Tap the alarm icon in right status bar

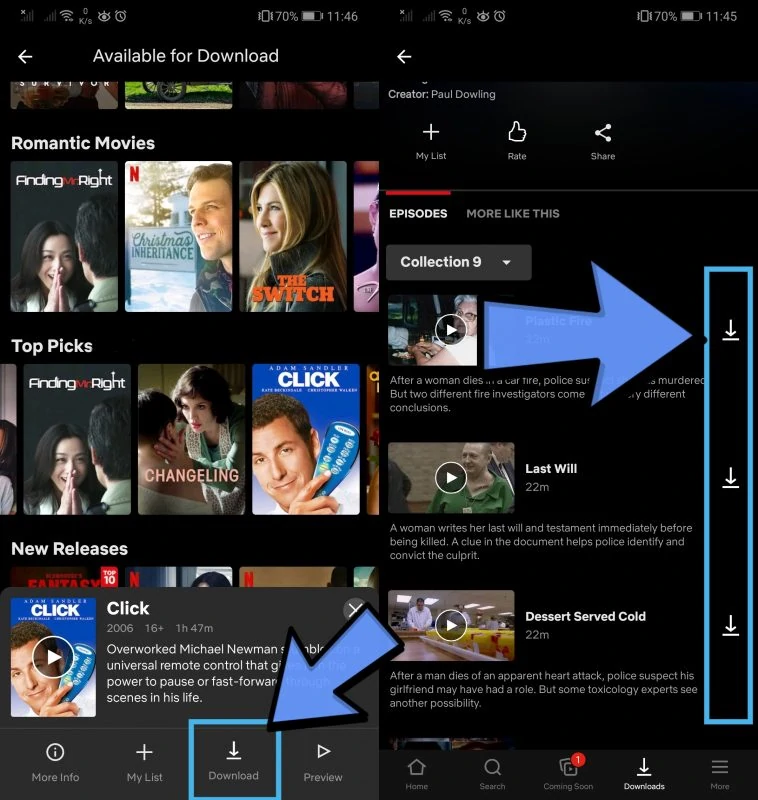tap(500, 16)
